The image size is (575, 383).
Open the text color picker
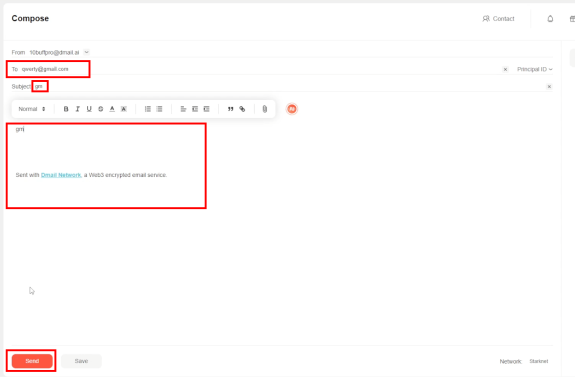point(112,109)
